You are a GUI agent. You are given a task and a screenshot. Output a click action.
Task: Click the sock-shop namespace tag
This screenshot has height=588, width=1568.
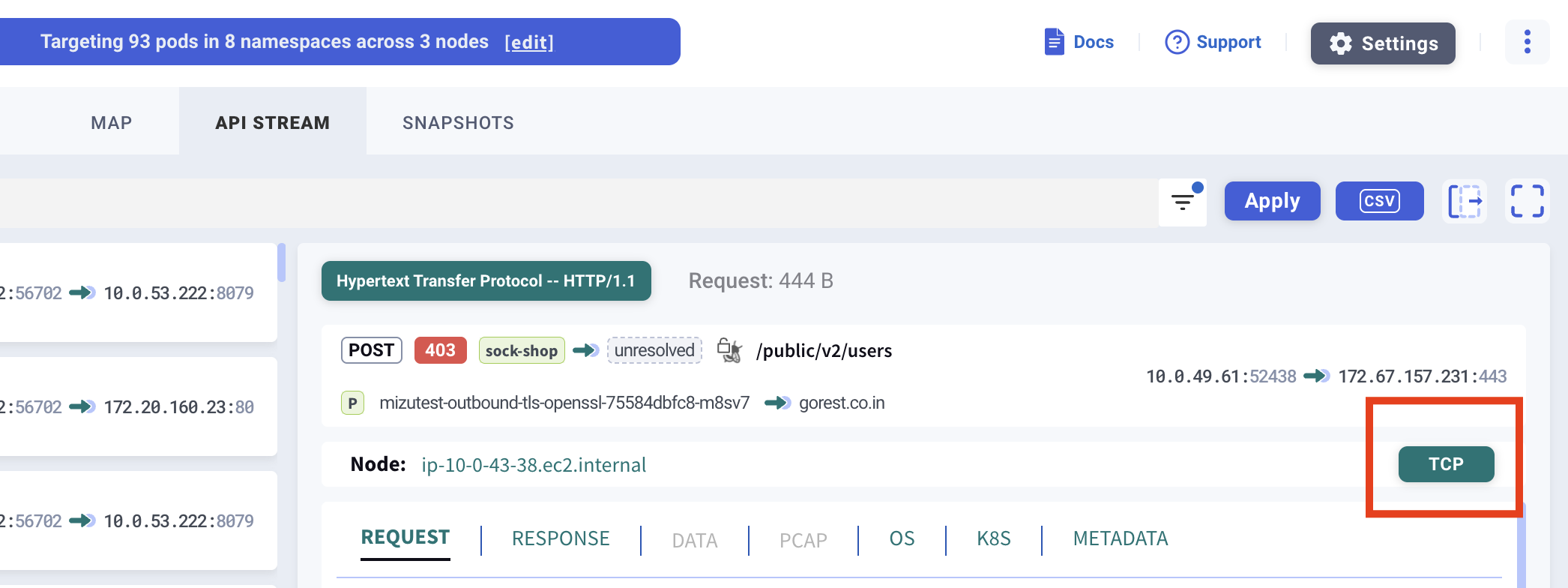click(x=522, y=350)
